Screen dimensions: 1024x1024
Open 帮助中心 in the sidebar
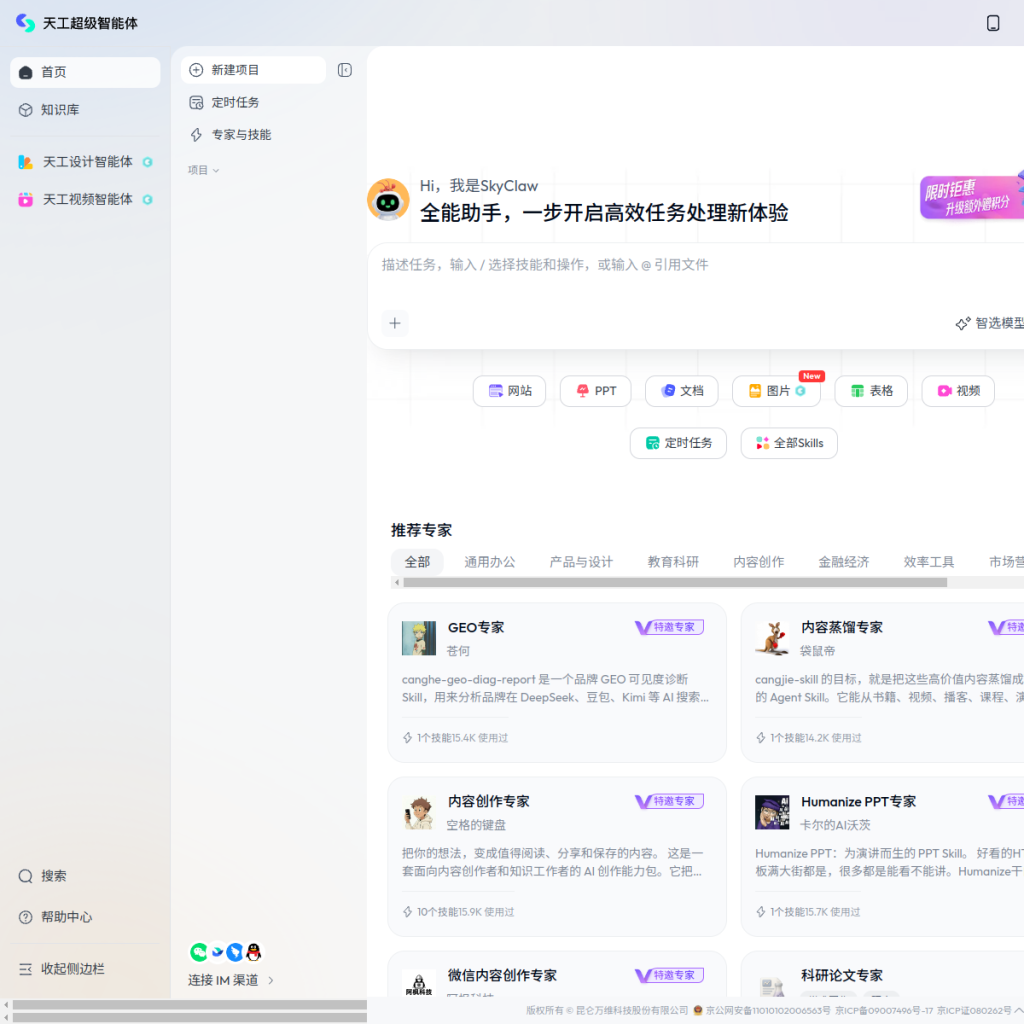coord(85,917)
